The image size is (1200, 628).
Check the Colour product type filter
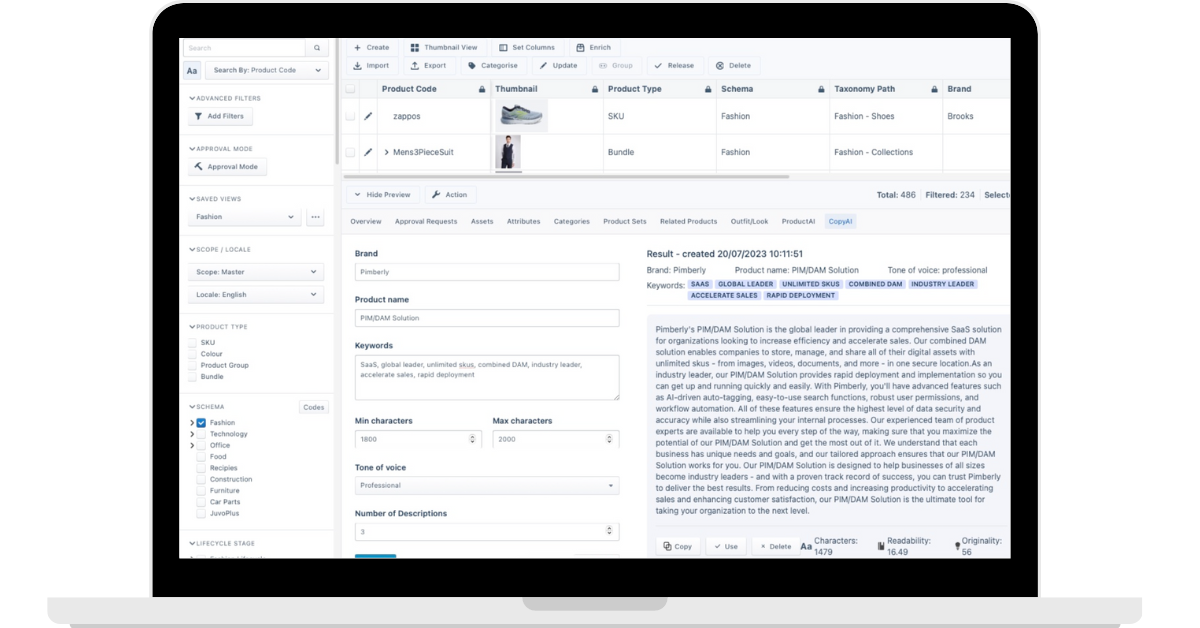[192, 354]
